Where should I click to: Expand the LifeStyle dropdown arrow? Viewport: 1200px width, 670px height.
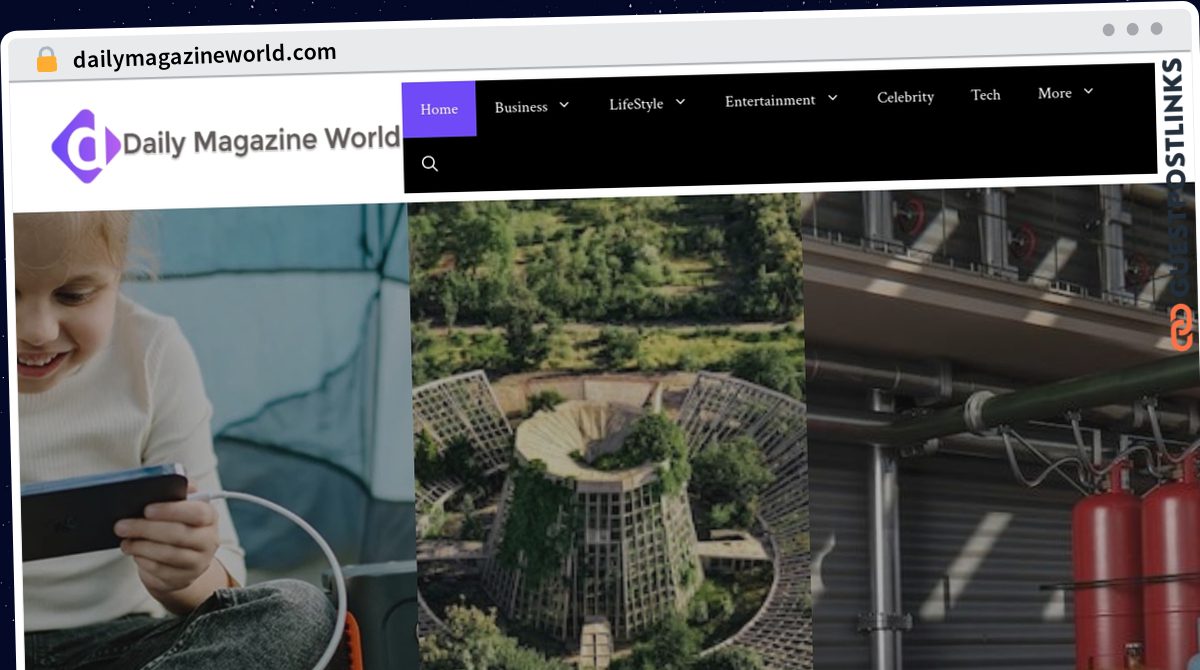(680, 102)
